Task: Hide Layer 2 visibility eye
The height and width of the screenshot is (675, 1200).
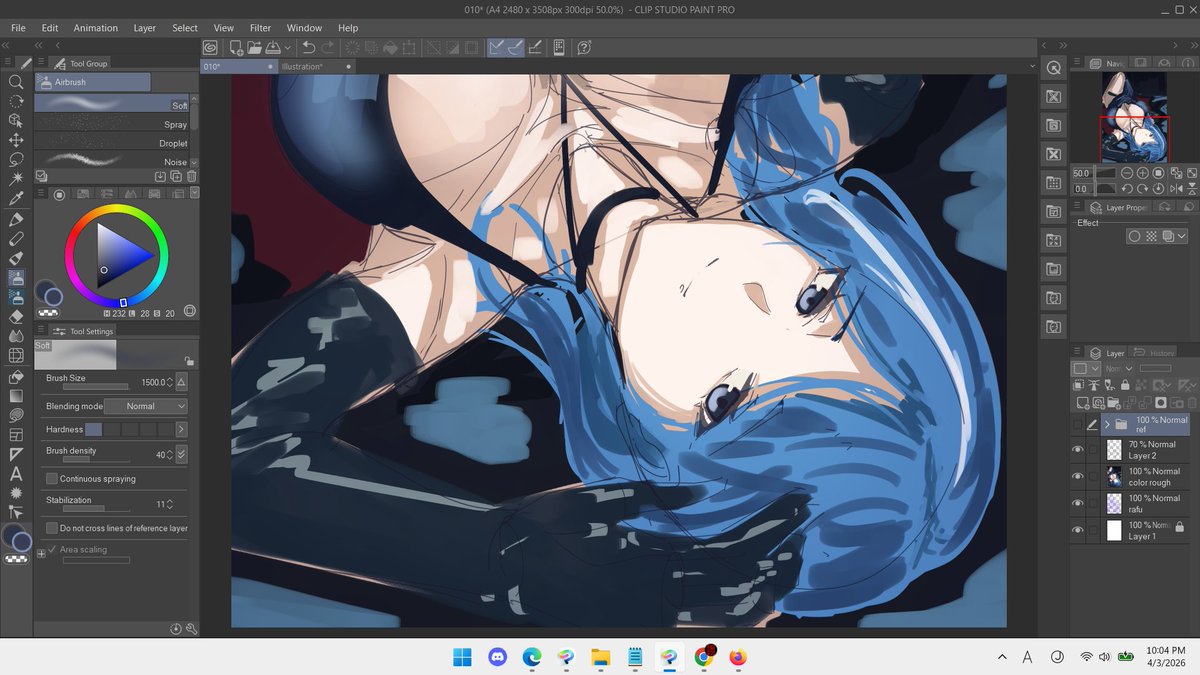Action: pos(1077,450)
